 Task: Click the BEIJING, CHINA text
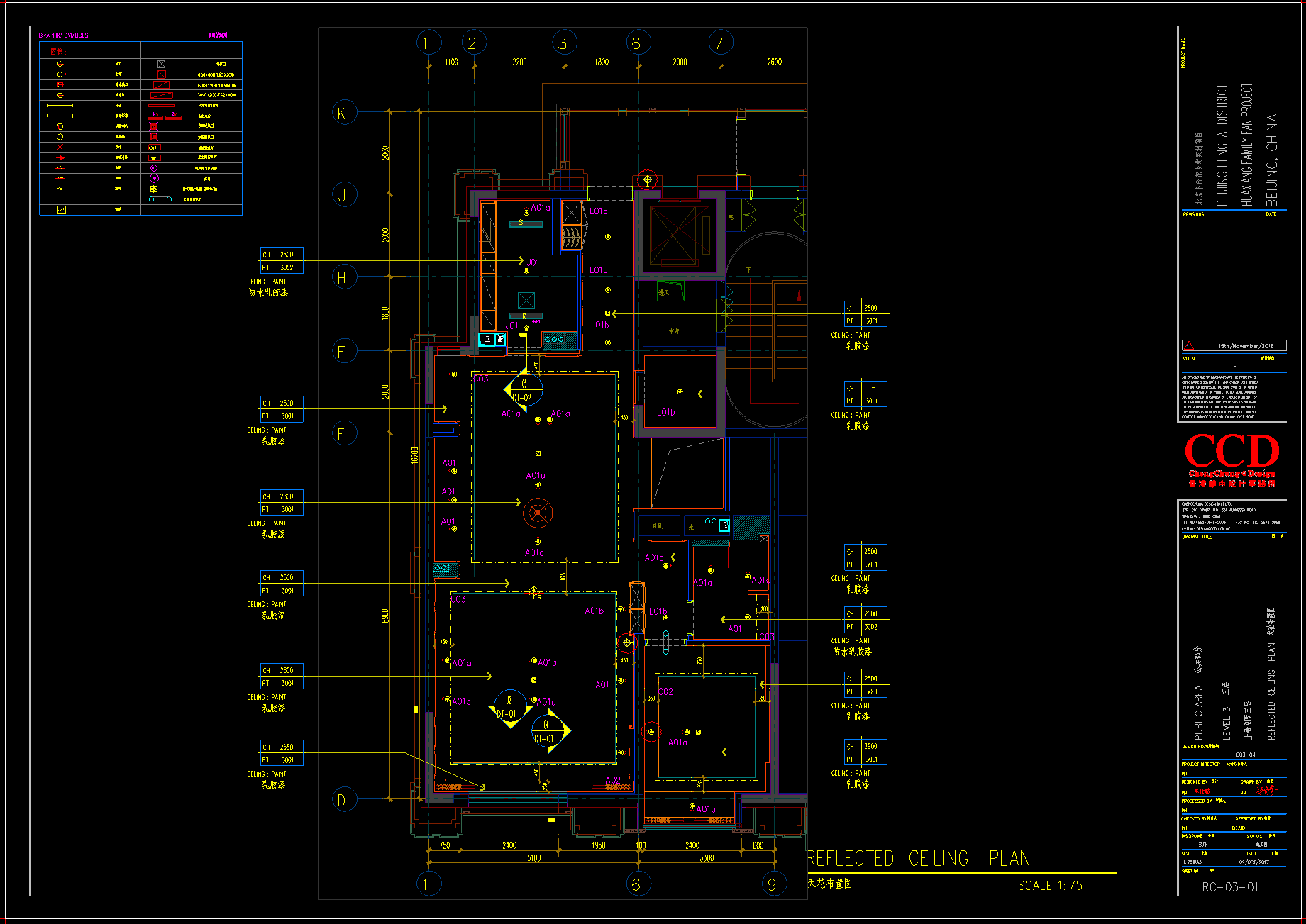coord(1271,160)
